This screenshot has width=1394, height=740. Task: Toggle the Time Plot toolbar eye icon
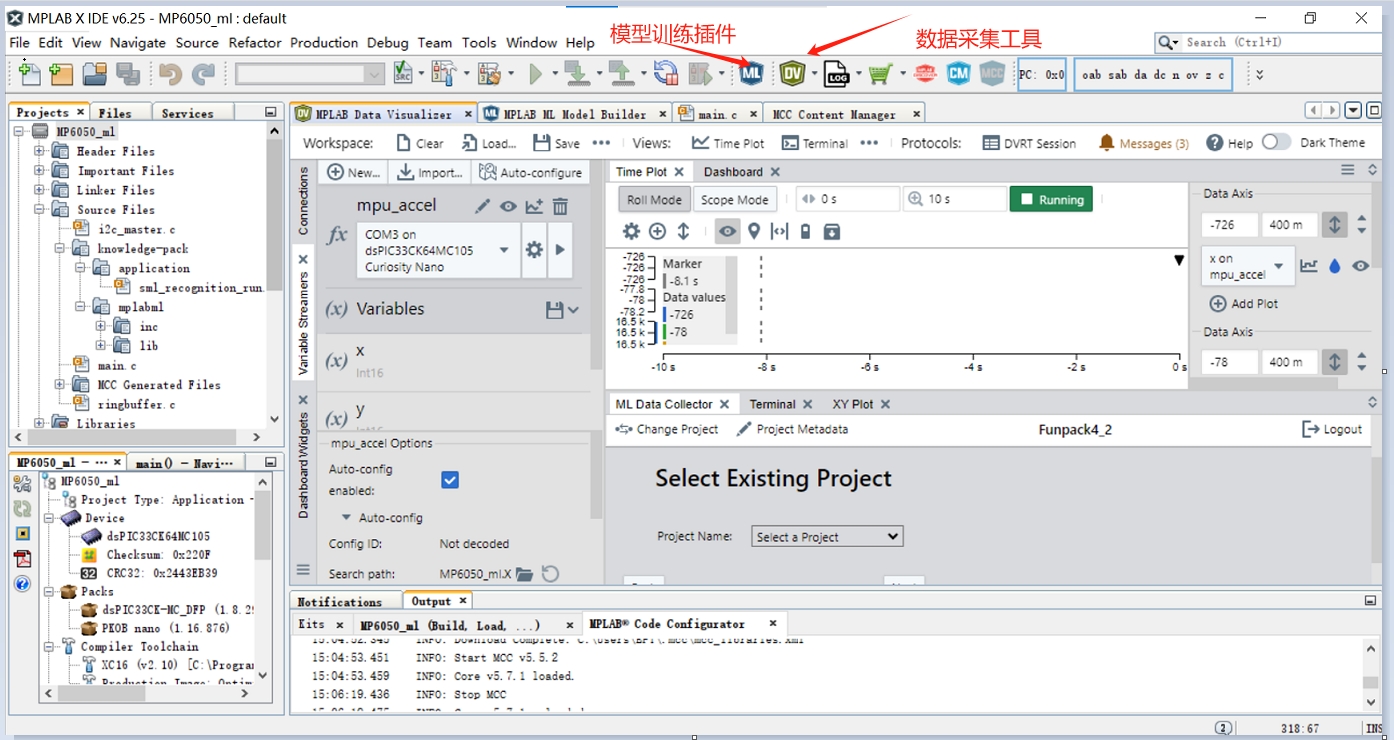pos(728,232)
